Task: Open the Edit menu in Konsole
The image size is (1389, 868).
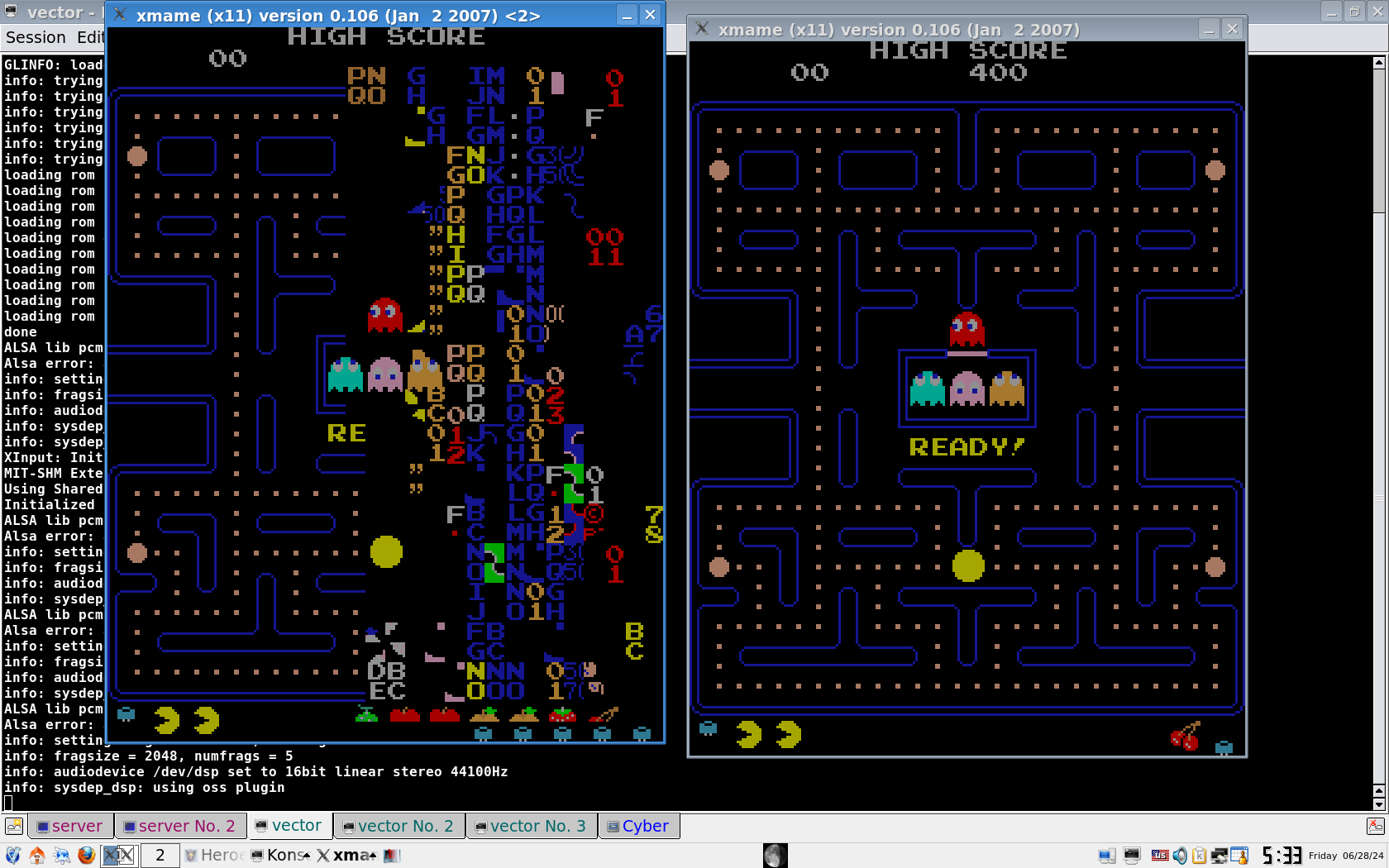Action: click(x=91, y=37)
